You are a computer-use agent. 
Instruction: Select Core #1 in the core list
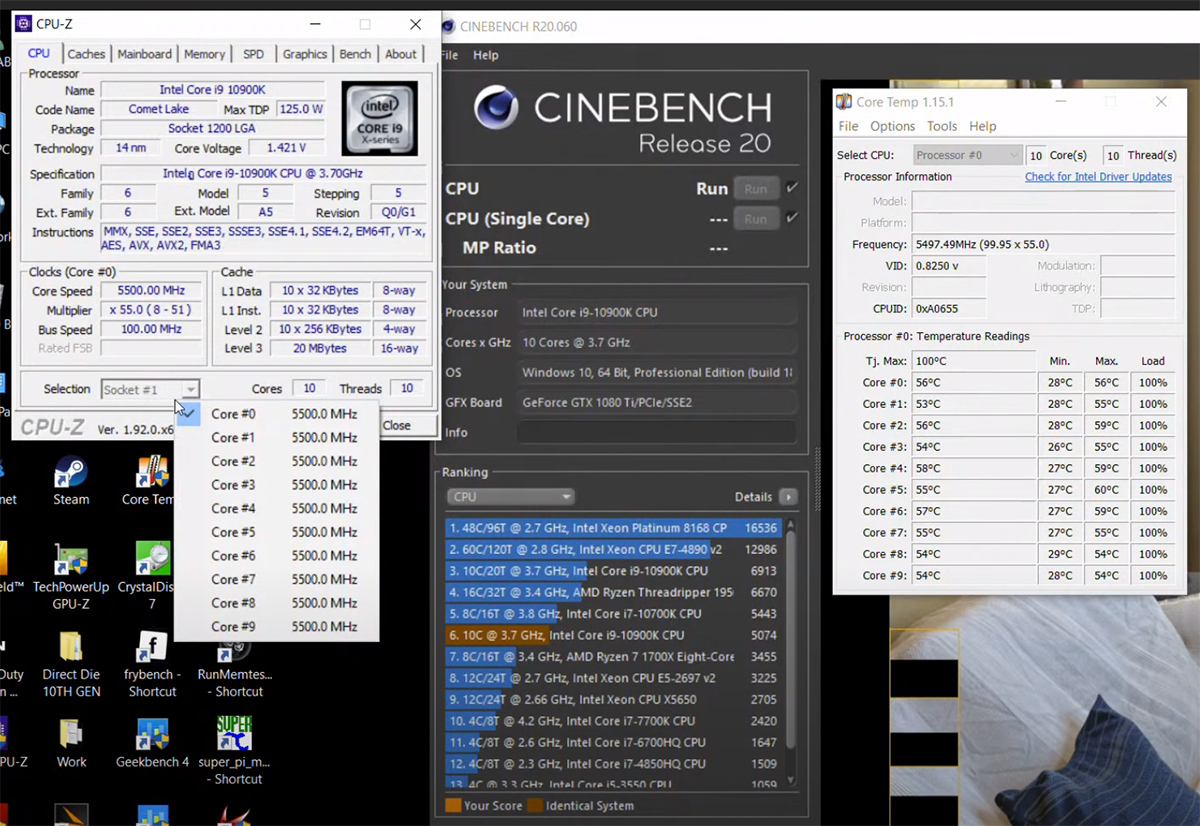[x=277, y=437]
